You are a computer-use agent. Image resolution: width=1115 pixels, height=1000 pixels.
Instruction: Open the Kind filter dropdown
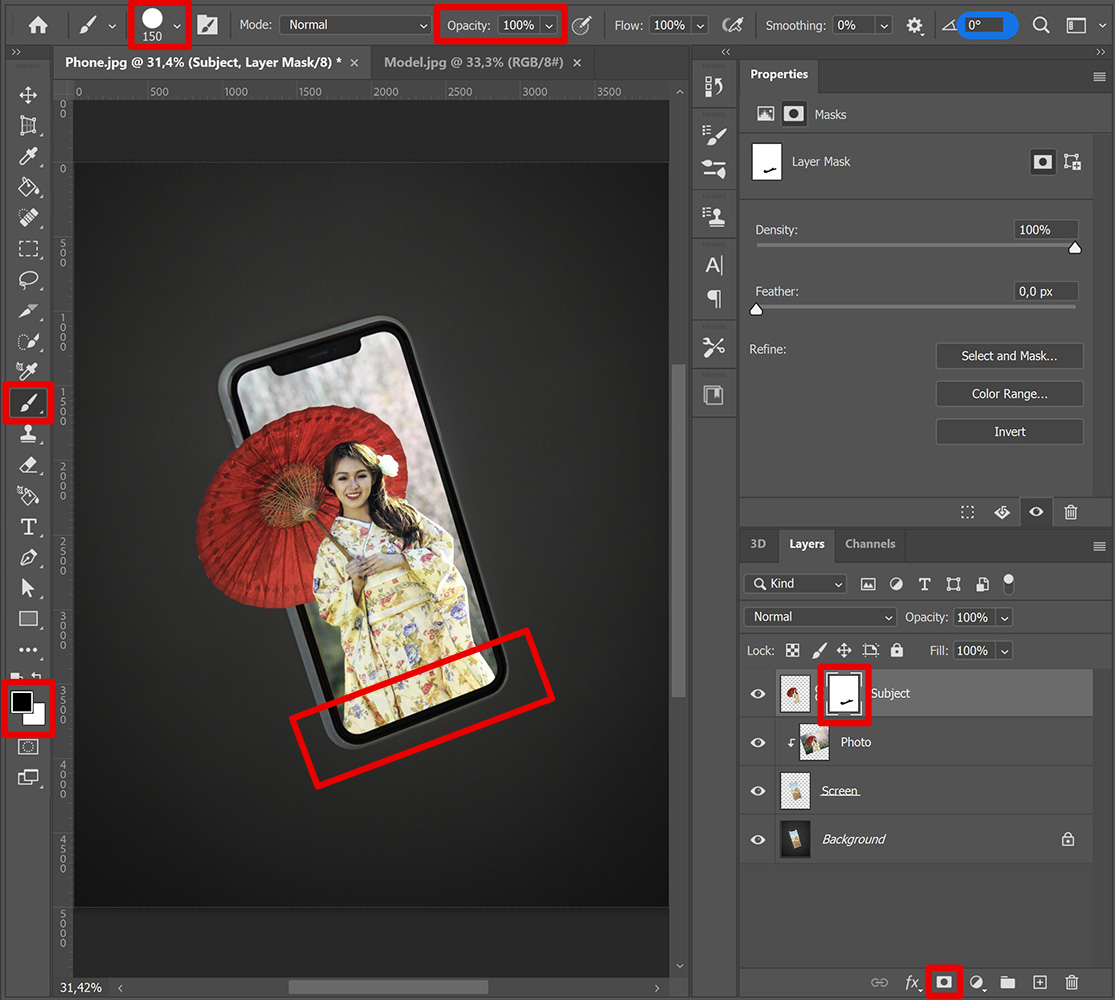click(x=794, y=583)
